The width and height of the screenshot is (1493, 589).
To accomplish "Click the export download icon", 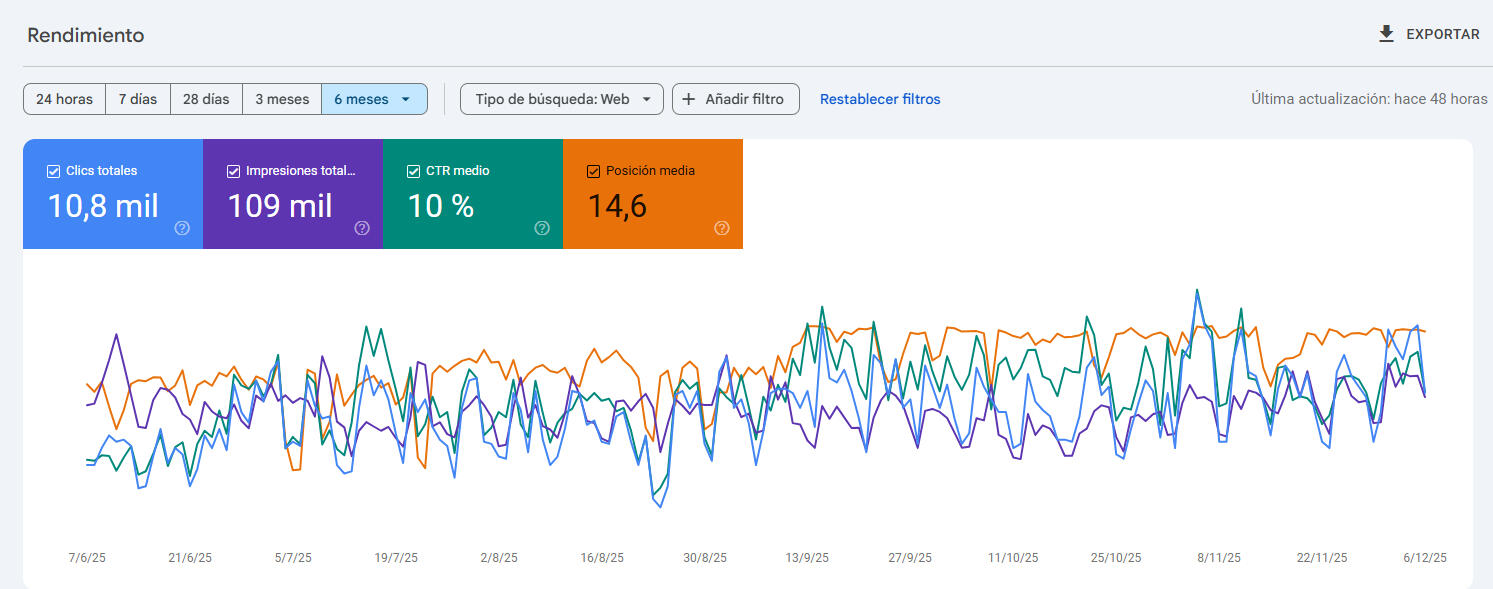I will [1386, 34].
